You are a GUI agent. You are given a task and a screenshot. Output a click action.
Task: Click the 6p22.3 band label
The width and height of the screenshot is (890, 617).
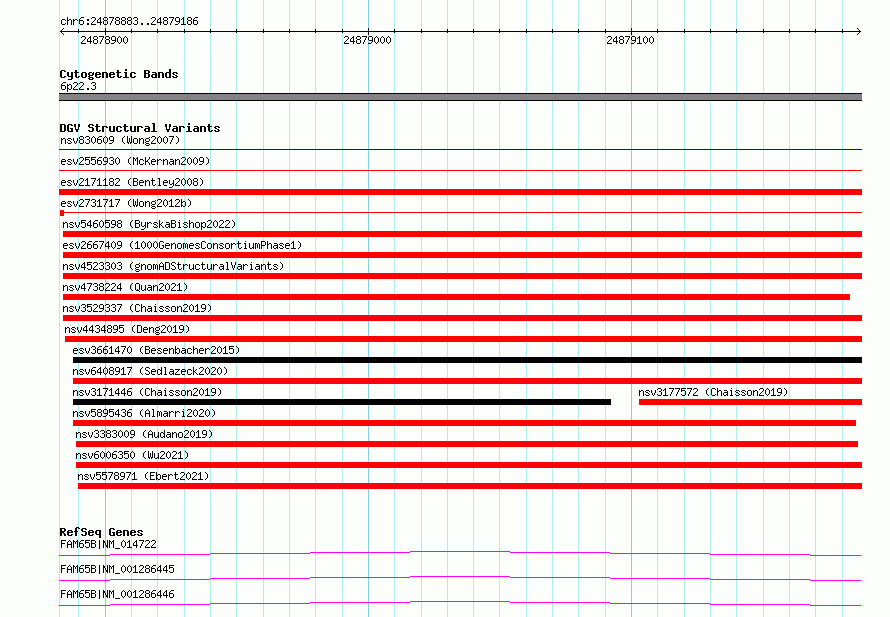78,86
